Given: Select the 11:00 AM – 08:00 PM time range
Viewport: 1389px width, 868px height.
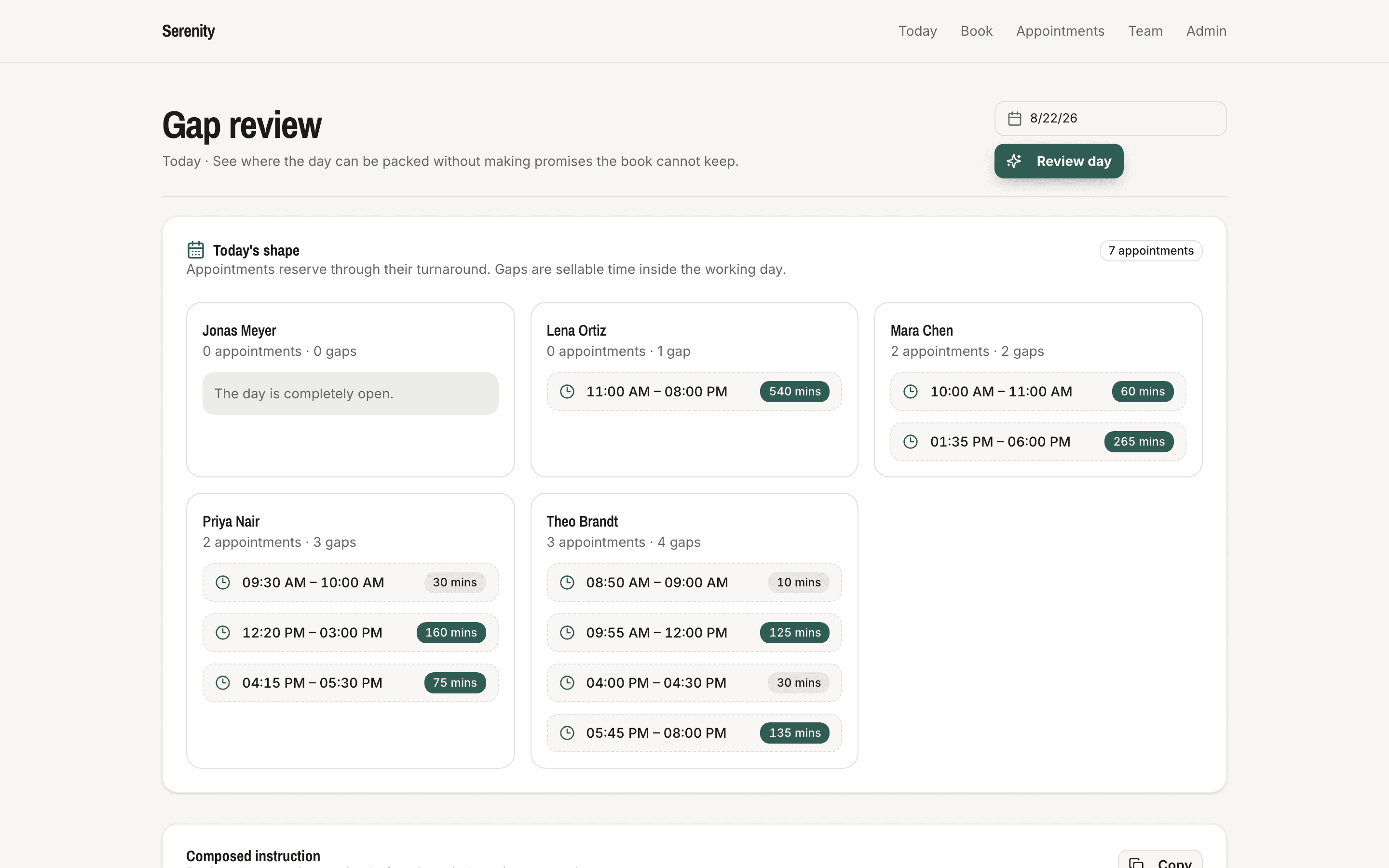Looking at the screenshot, I should [656, 392].
